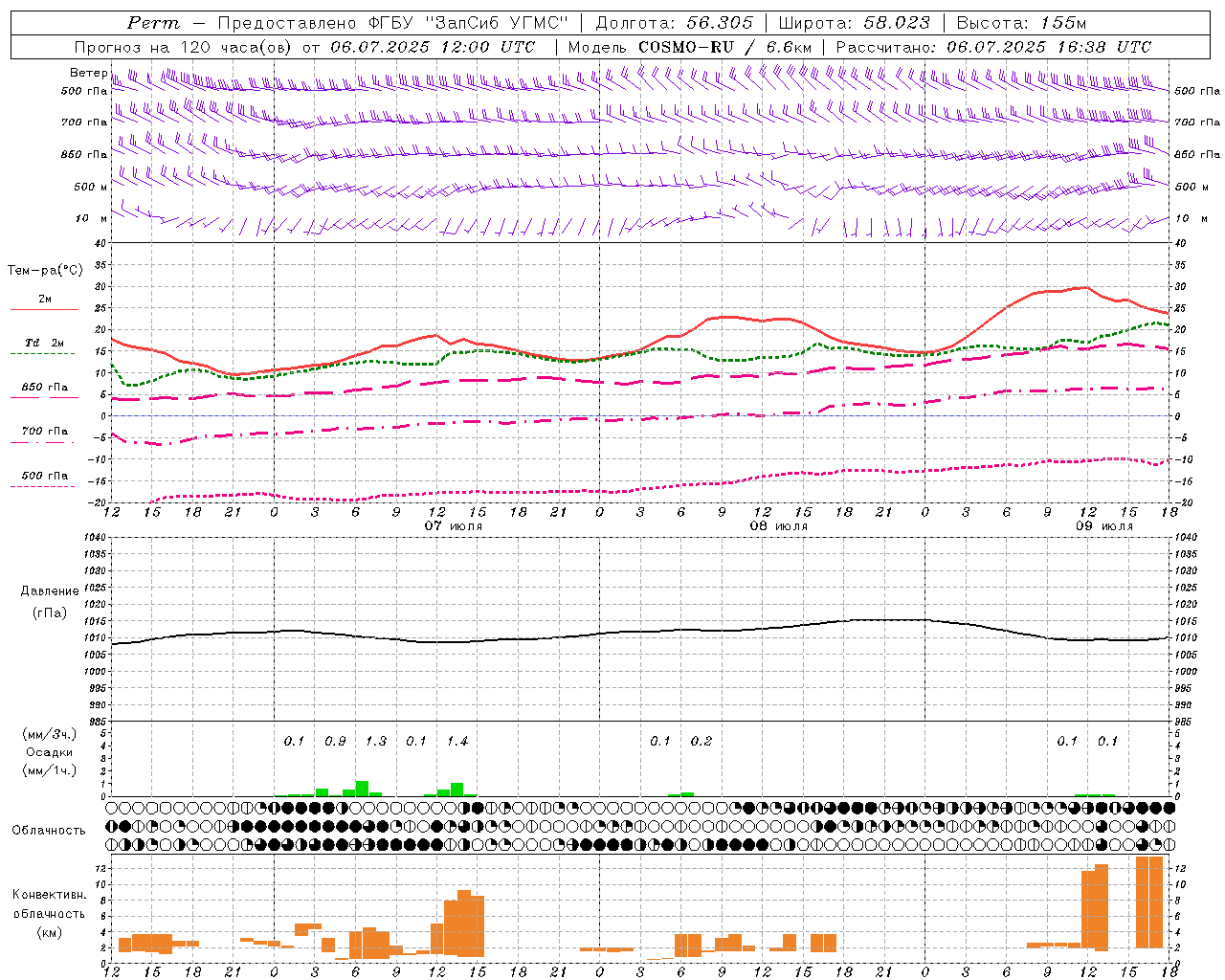Image resolution: width=1225 pixels, height=980 pixels.
Task: Select the "Широта: 58.023" latitude value
Action: 854,23
